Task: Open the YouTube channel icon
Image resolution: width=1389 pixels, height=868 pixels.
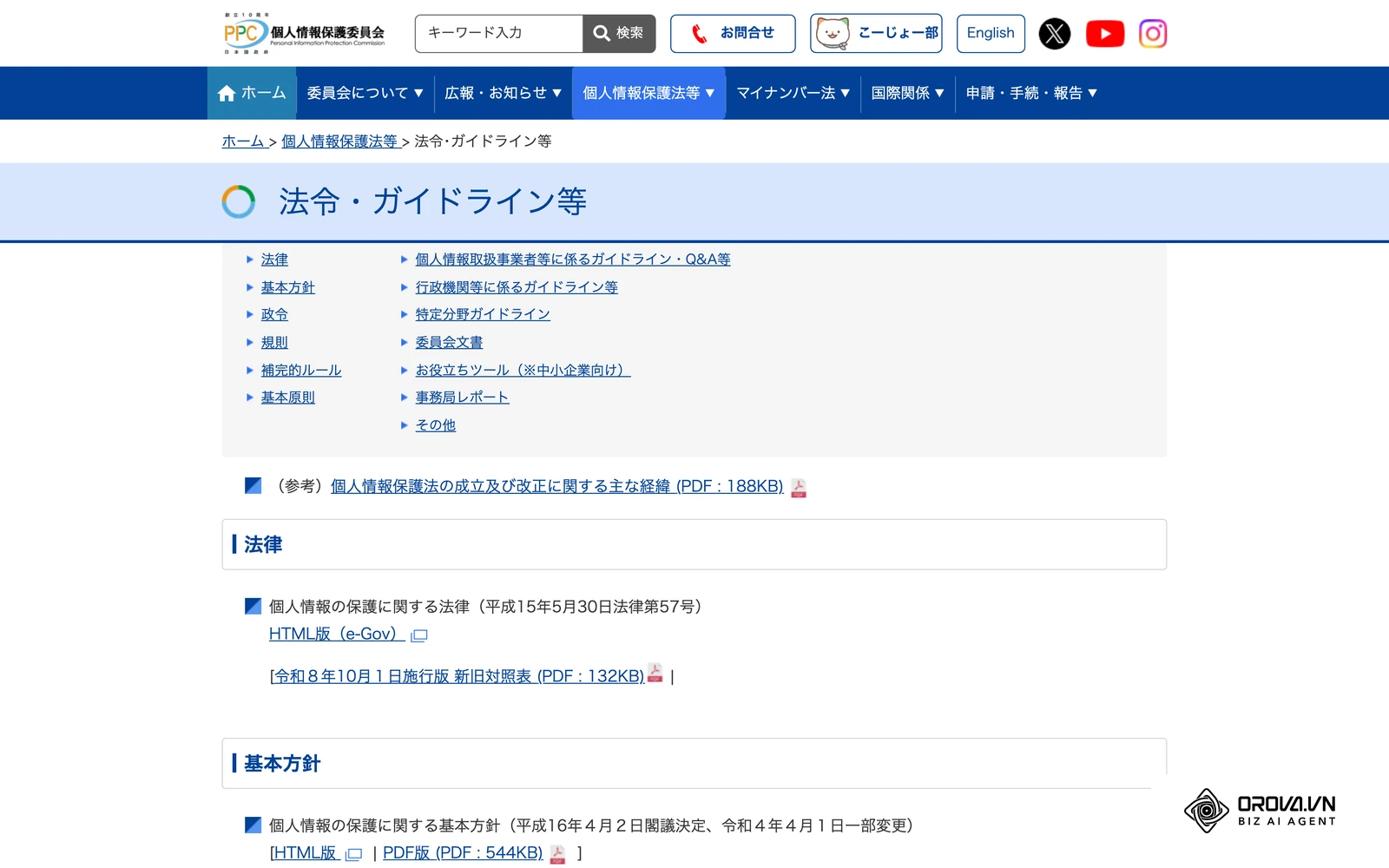Action: click(1104, 34)
